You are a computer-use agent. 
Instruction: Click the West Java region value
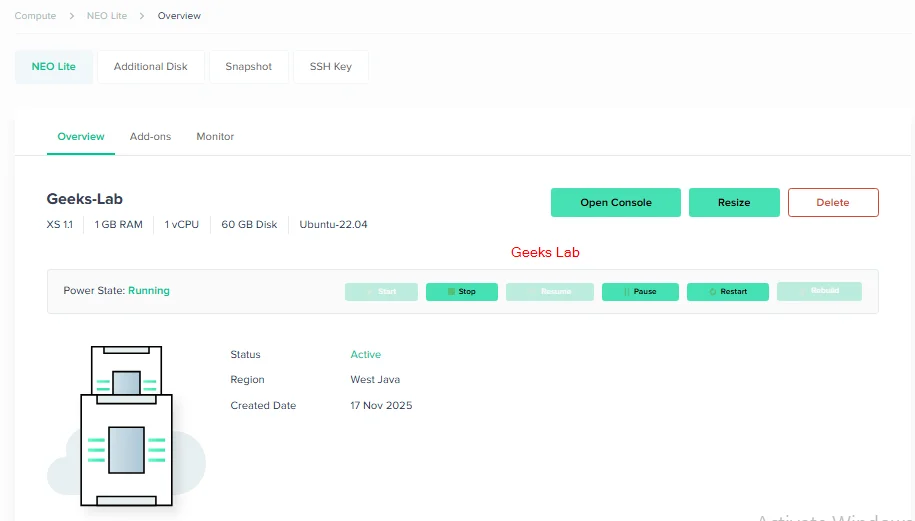point(375,380)
